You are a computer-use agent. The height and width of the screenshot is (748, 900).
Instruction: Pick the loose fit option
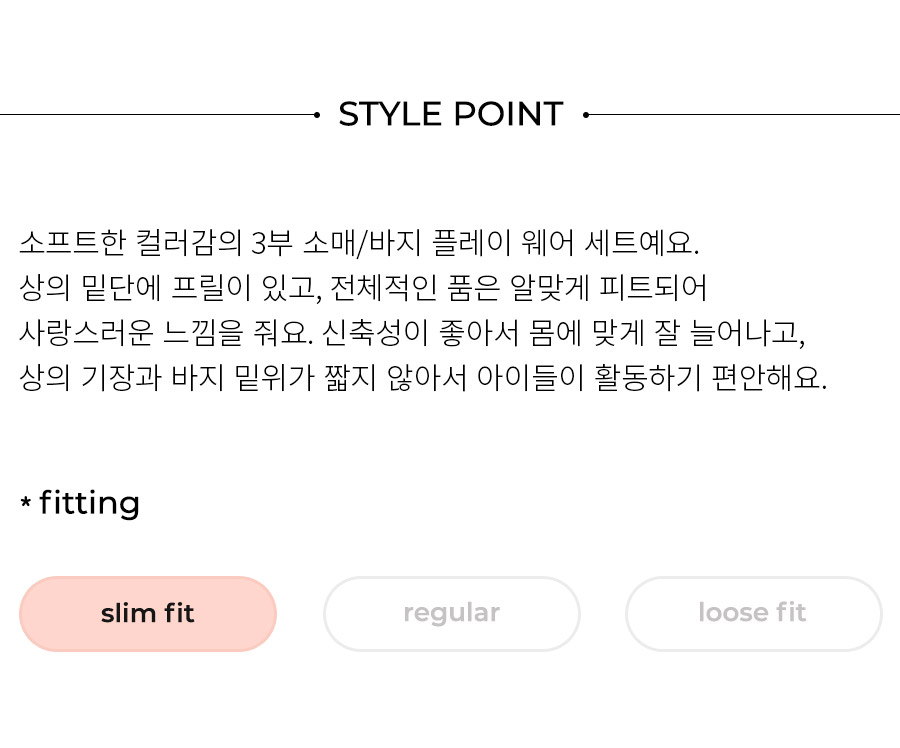pos(753,614)
